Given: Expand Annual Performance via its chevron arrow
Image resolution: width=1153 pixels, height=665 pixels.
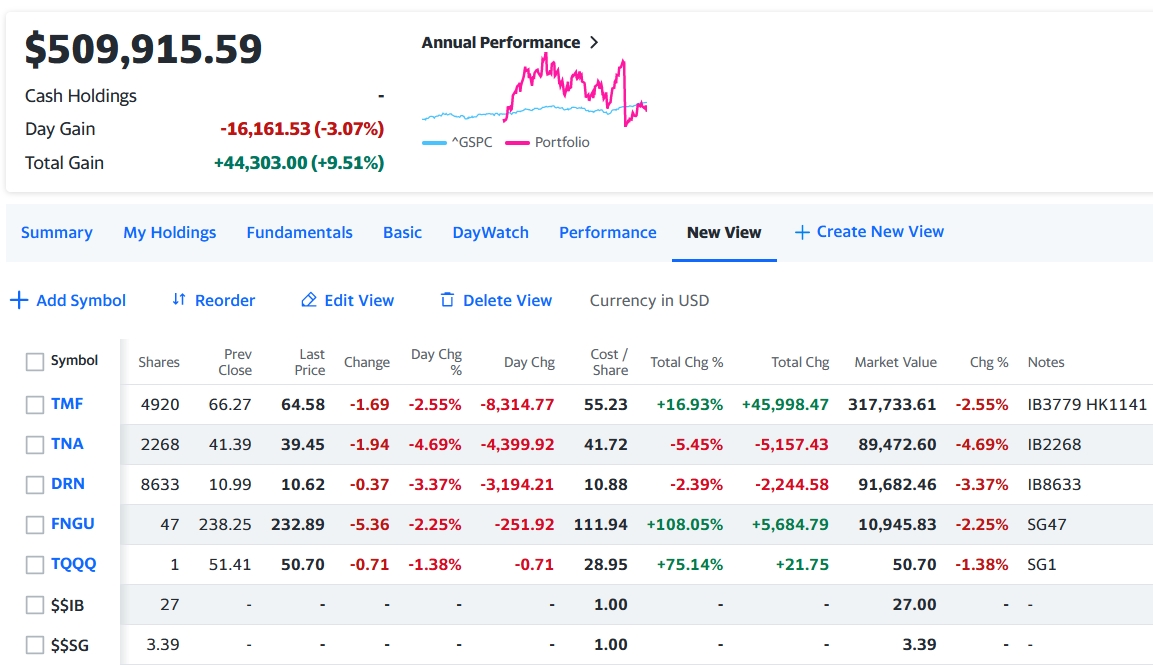Looking at the screenshot, I should point(594,42).
